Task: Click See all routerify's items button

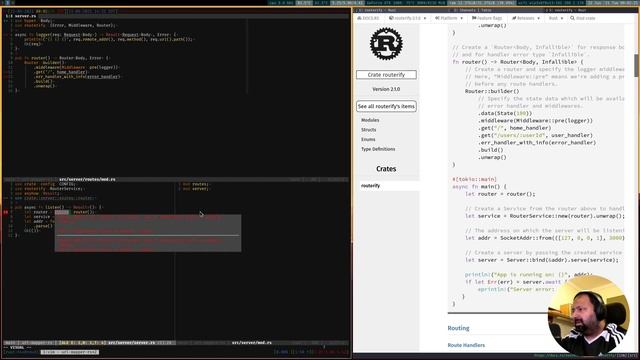Action: coord(386,106)
